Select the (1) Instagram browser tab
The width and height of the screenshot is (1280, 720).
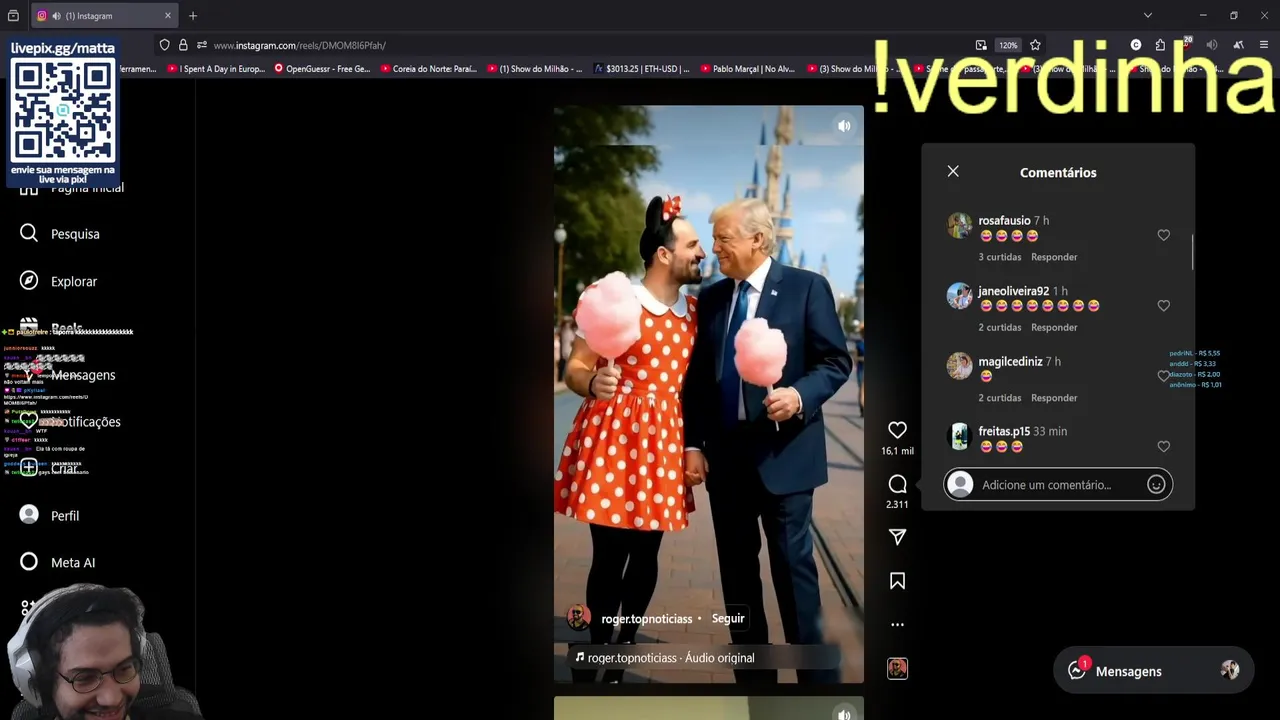(103, 15)
